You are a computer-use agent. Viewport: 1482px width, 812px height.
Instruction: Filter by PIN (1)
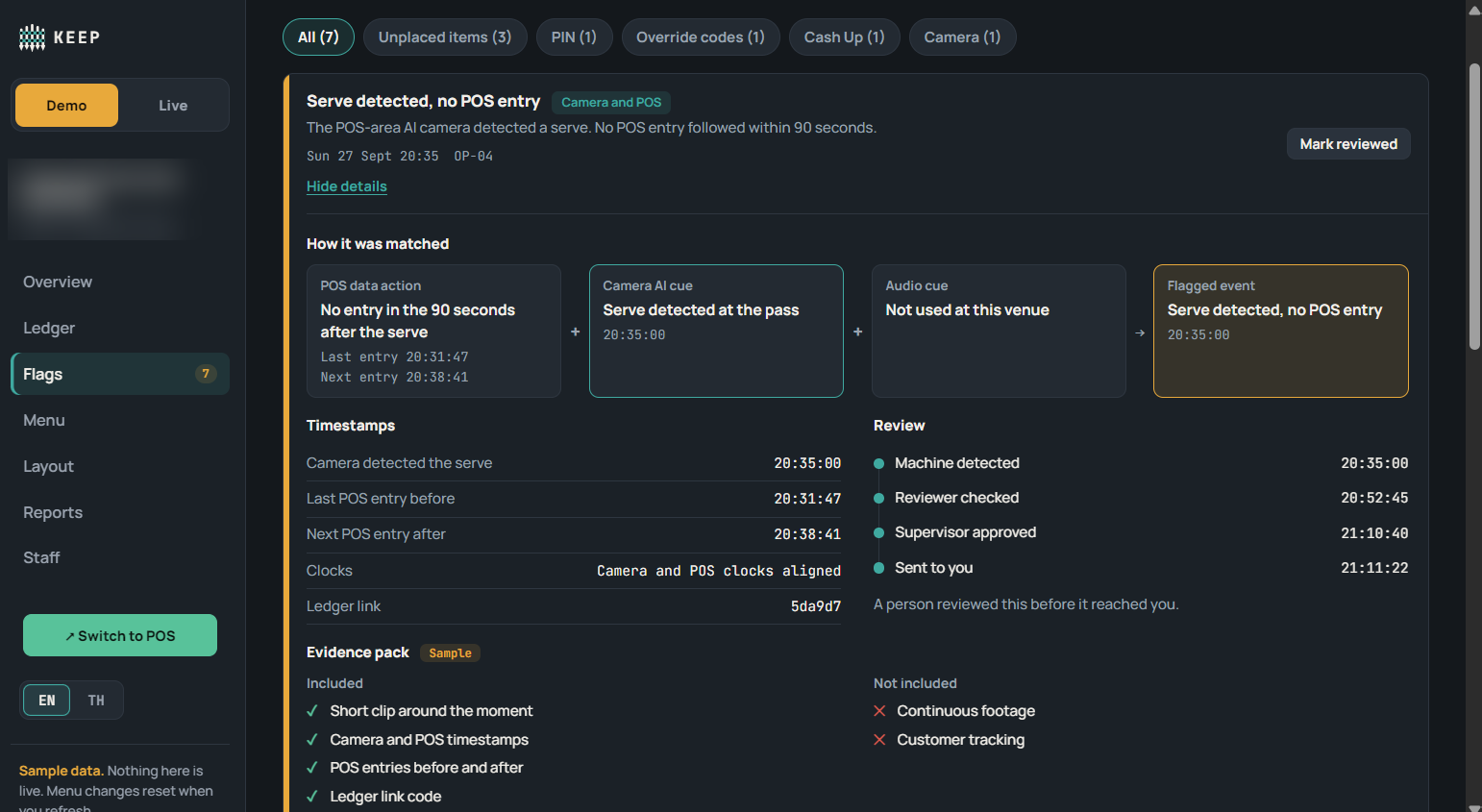574,37
